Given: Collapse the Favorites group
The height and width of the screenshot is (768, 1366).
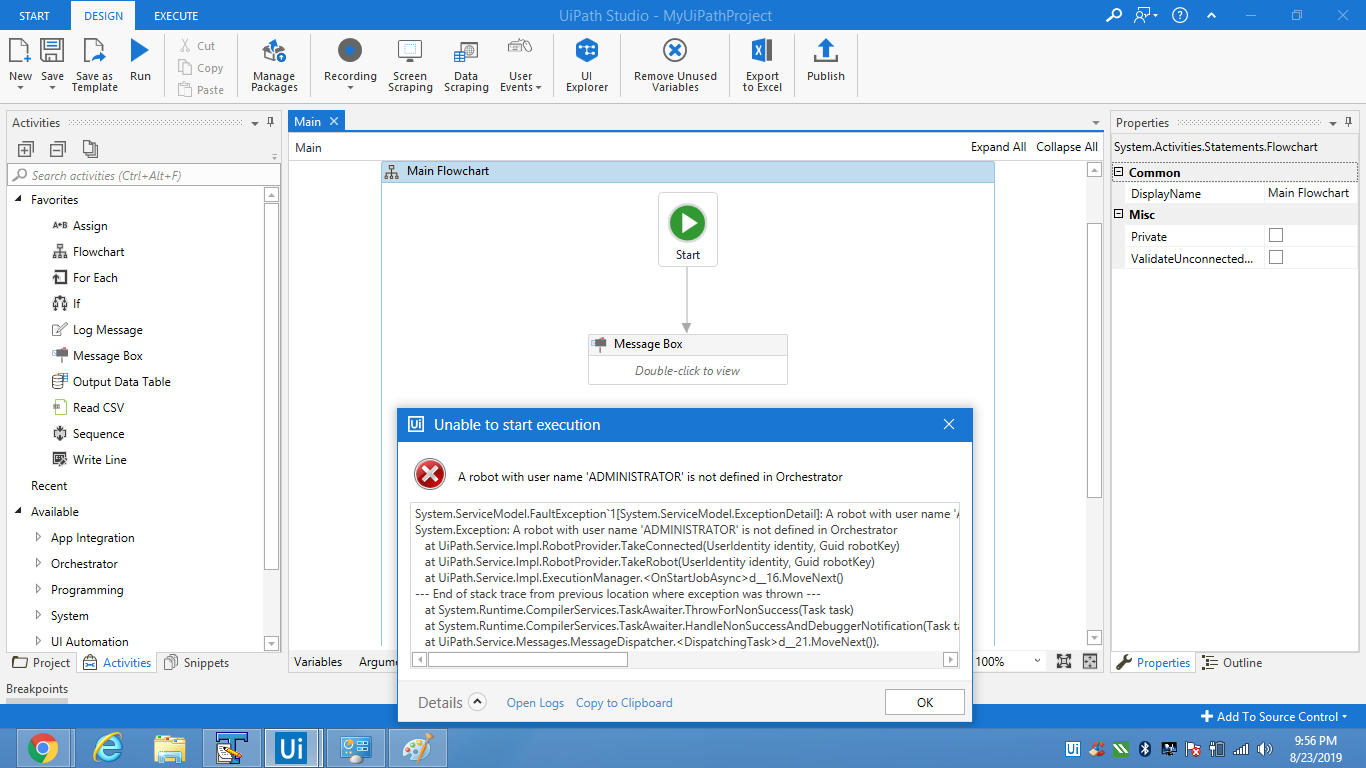Looking at the screenshot, I should pos(19,200).
